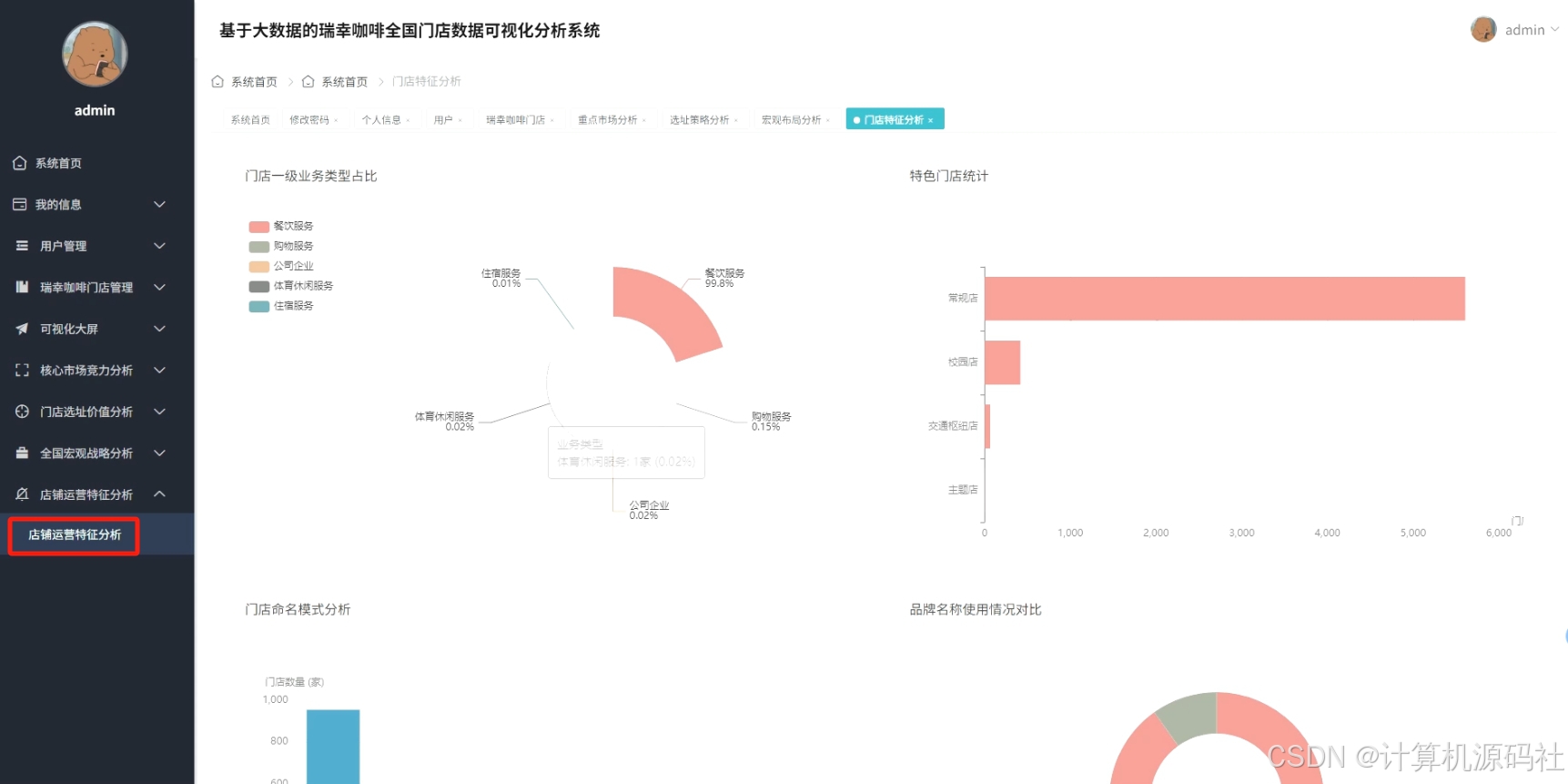Toggle 体育休闲服务 legend entry
Screen dimensions: 1568x784
(291, 286)
